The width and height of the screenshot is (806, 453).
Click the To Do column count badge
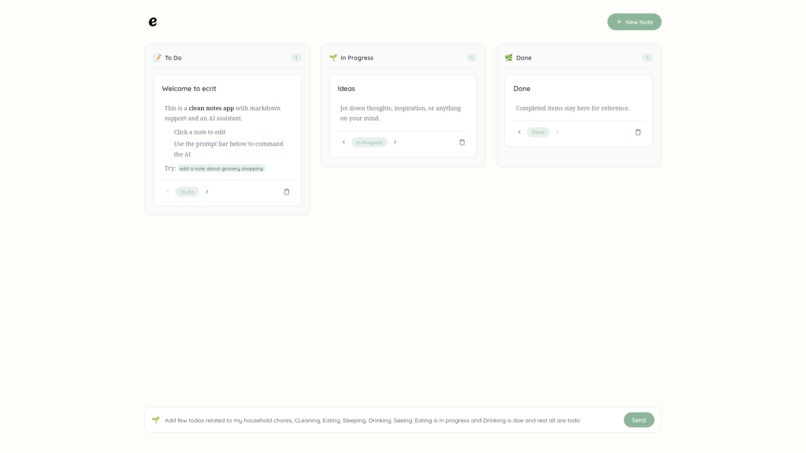click(296, 58)
